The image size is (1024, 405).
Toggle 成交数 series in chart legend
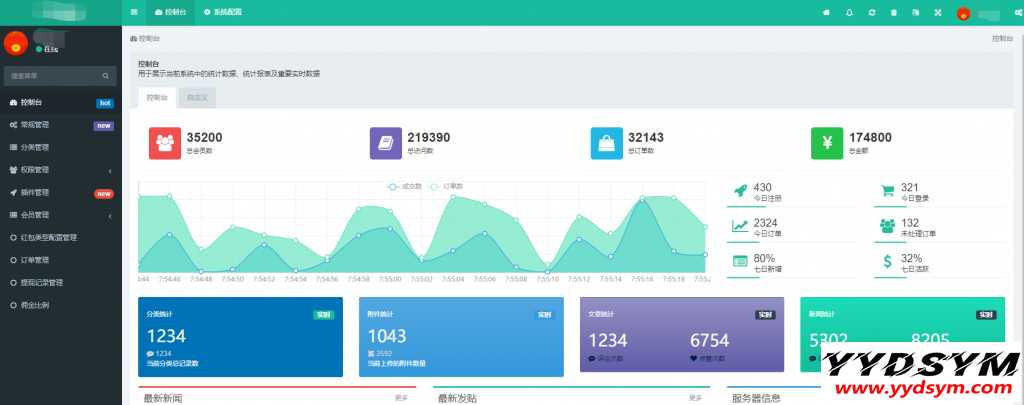click(x=405, y=186)
